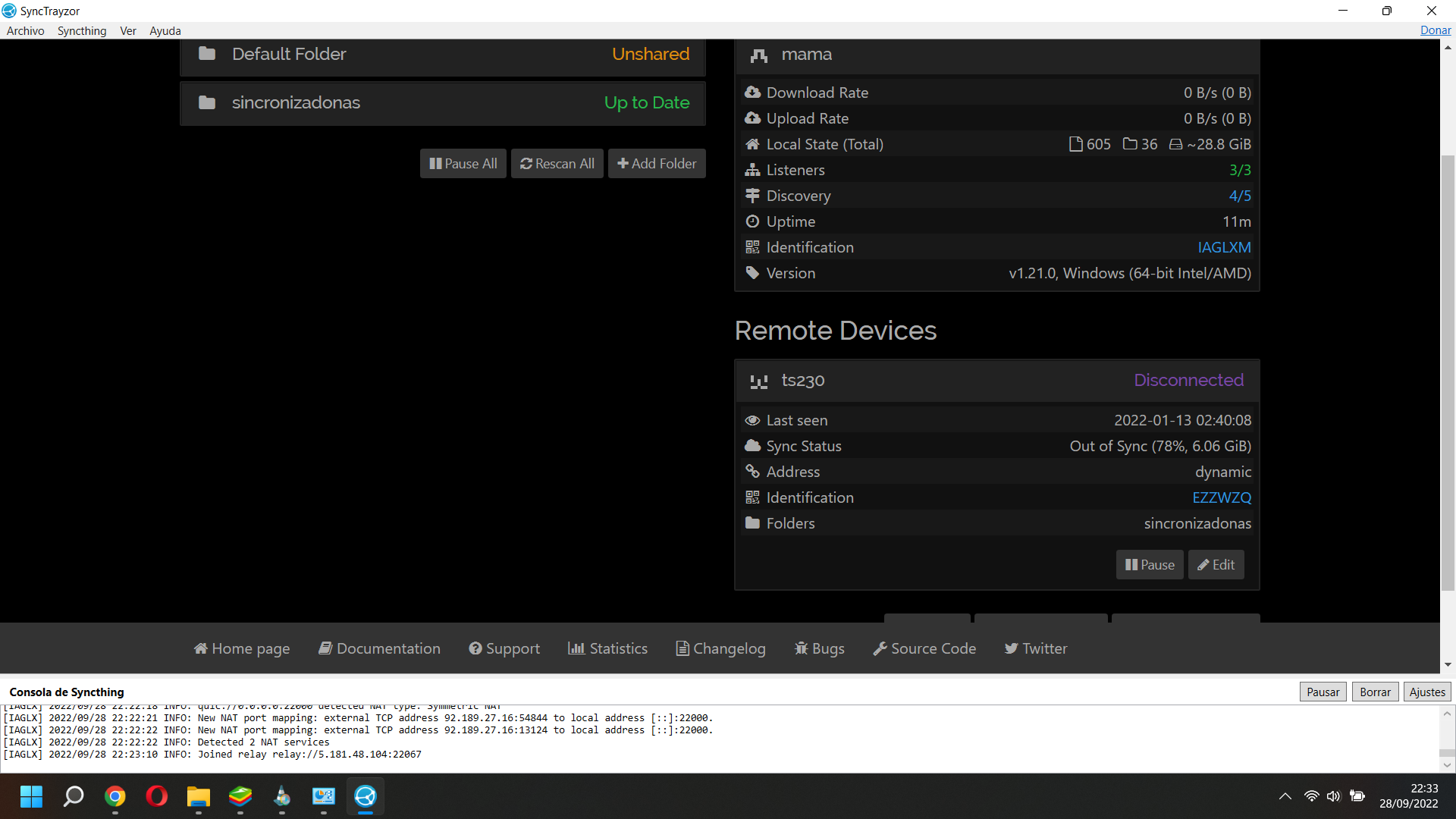This screenshot has width=1456, height=819.
Task: Open the Chrome taskbar icon
Action: pos(115,796)
